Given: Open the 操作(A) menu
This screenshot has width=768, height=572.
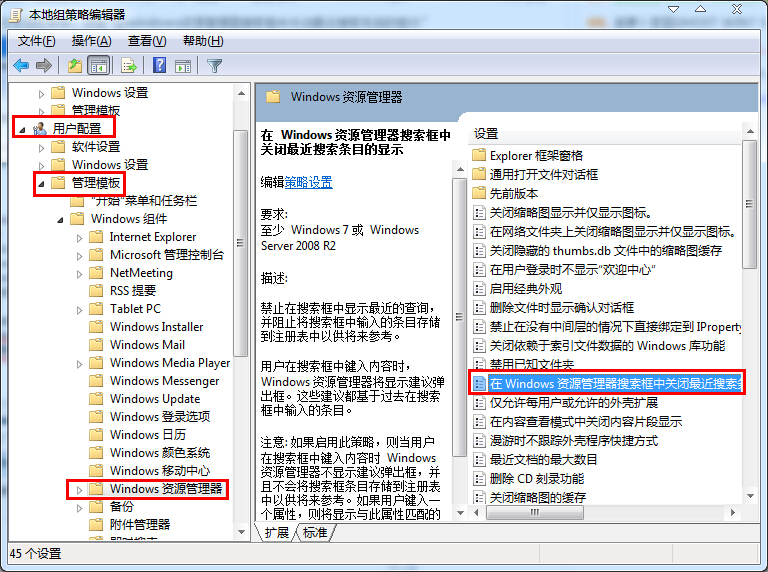Looking at the screenshot, I should (91, 41).
